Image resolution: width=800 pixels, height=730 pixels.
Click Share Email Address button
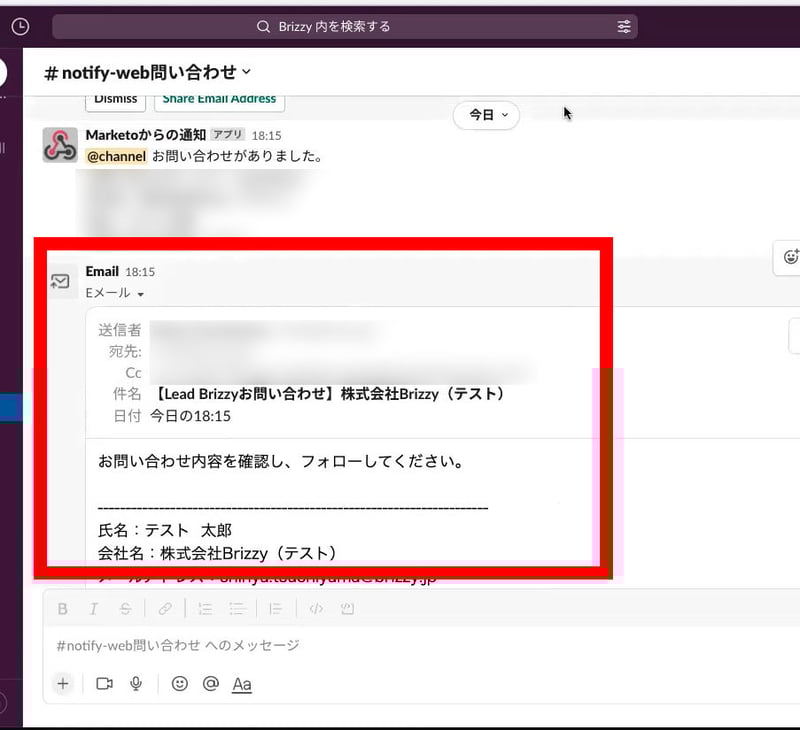pos(219,100)
